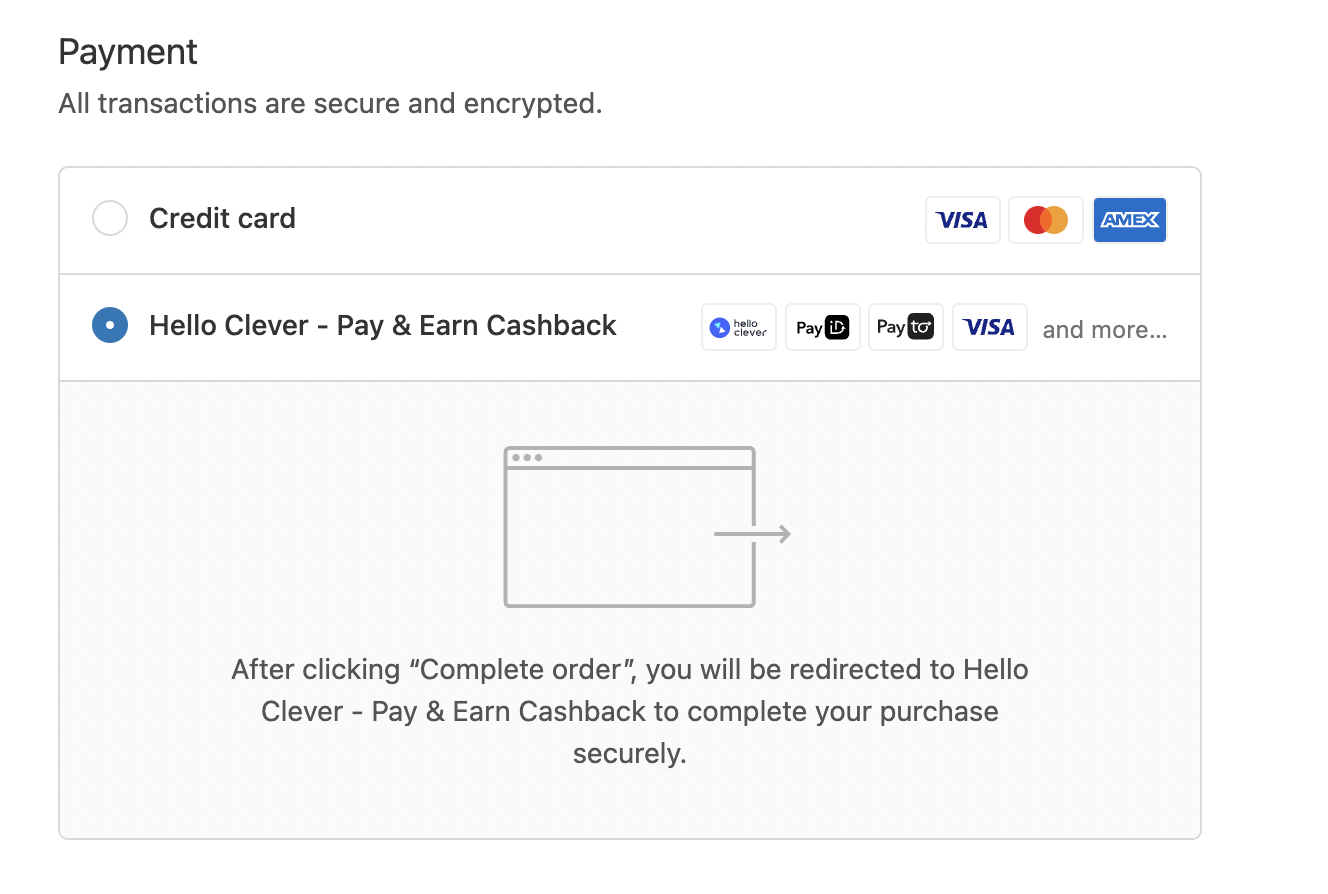Click the Visa logo in Credit card row
Screen dimensions: 1328x894
(962, 220)
